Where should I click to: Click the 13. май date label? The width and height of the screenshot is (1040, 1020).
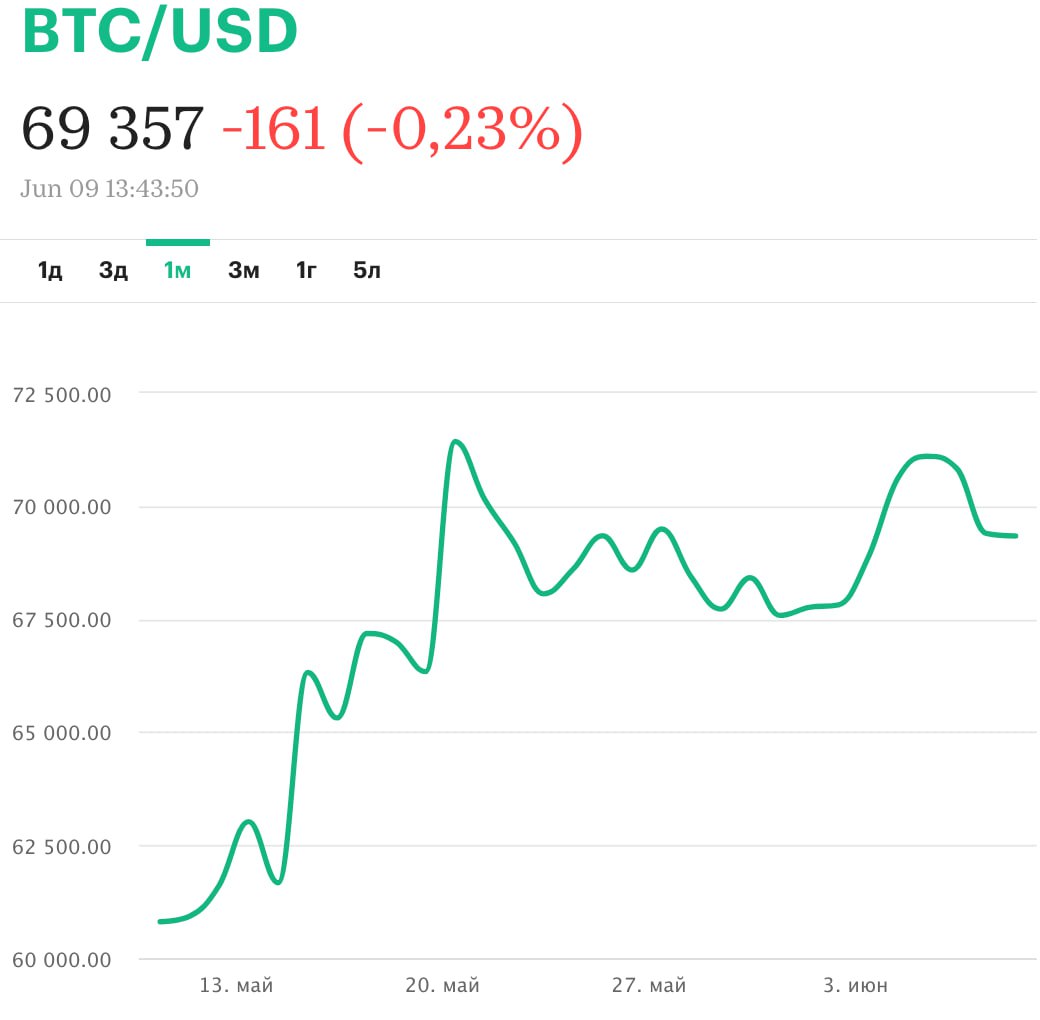pyautogui.click(x=236, y=986)
